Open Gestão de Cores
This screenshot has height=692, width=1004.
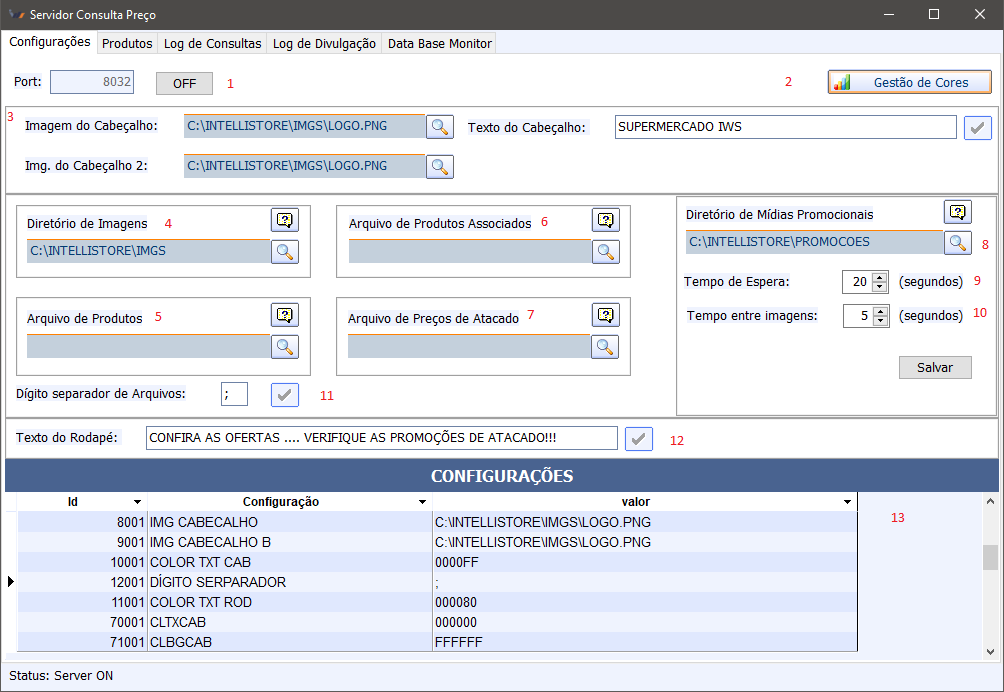(x=909, y=82)
